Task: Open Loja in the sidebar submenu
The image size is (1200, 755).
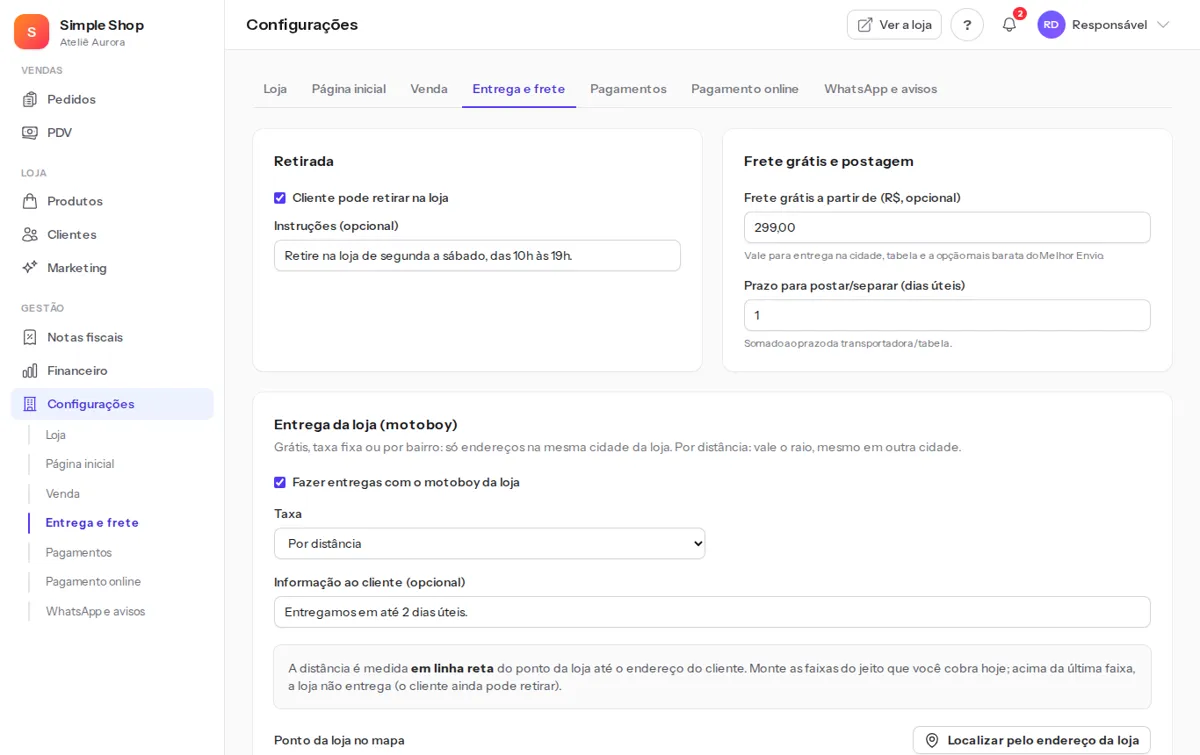Action: [56, 435]
